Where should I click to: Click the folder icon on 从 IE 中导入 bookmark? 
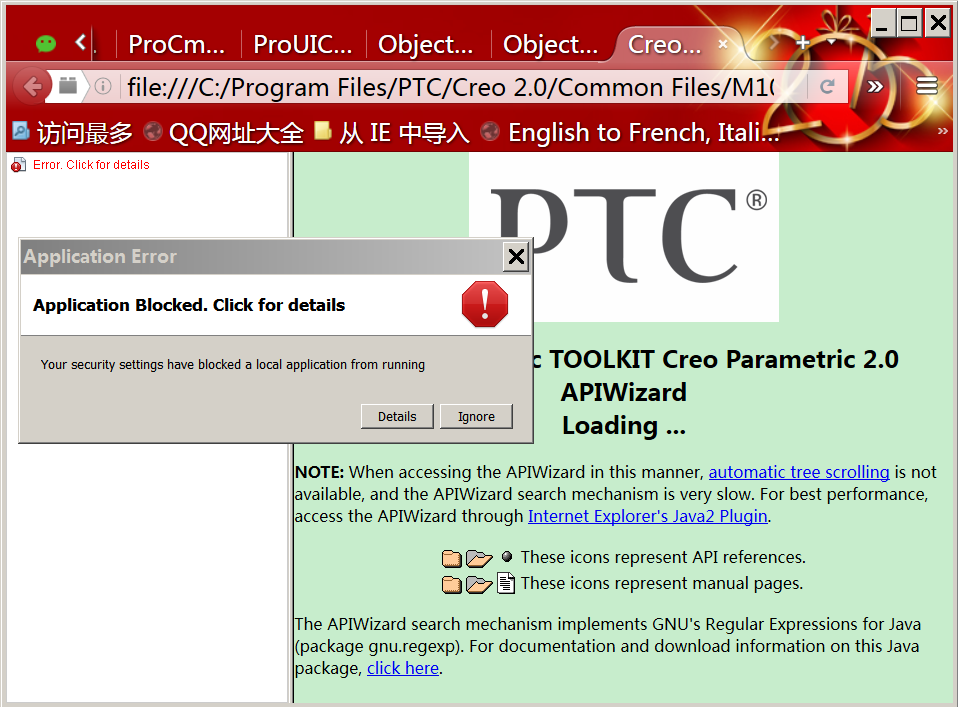coord(322,132)
